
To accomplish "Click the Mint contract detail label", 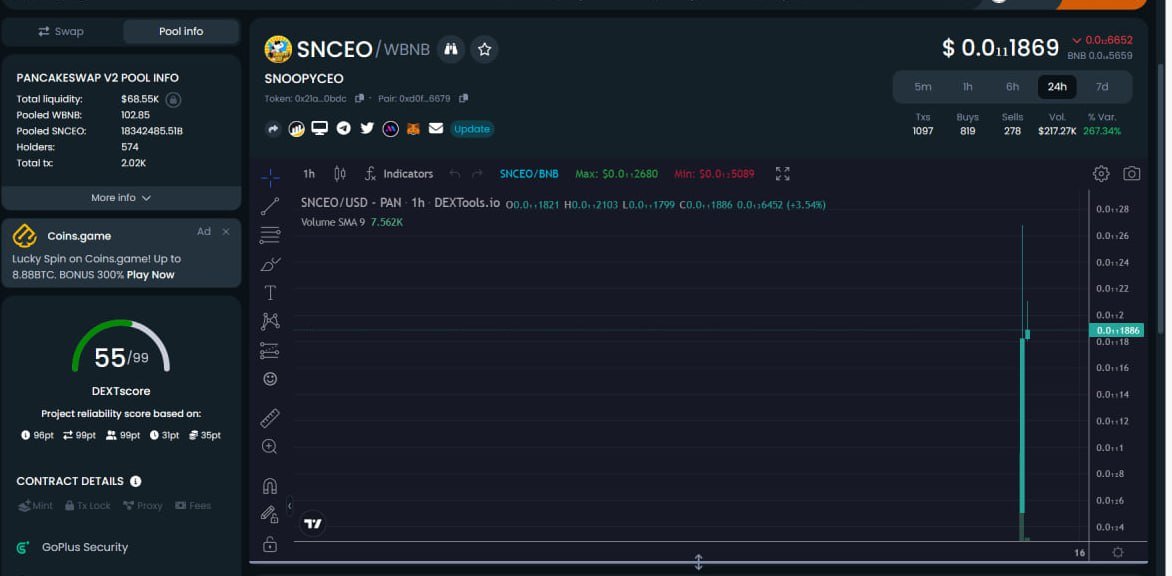I will pyautogui.click(x=35, y=506).
